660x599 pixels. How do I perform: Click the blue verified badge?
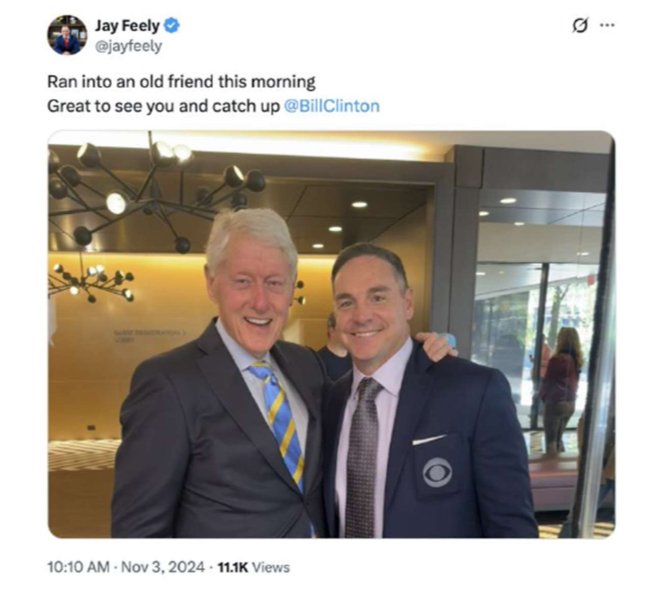pos(172,26)
